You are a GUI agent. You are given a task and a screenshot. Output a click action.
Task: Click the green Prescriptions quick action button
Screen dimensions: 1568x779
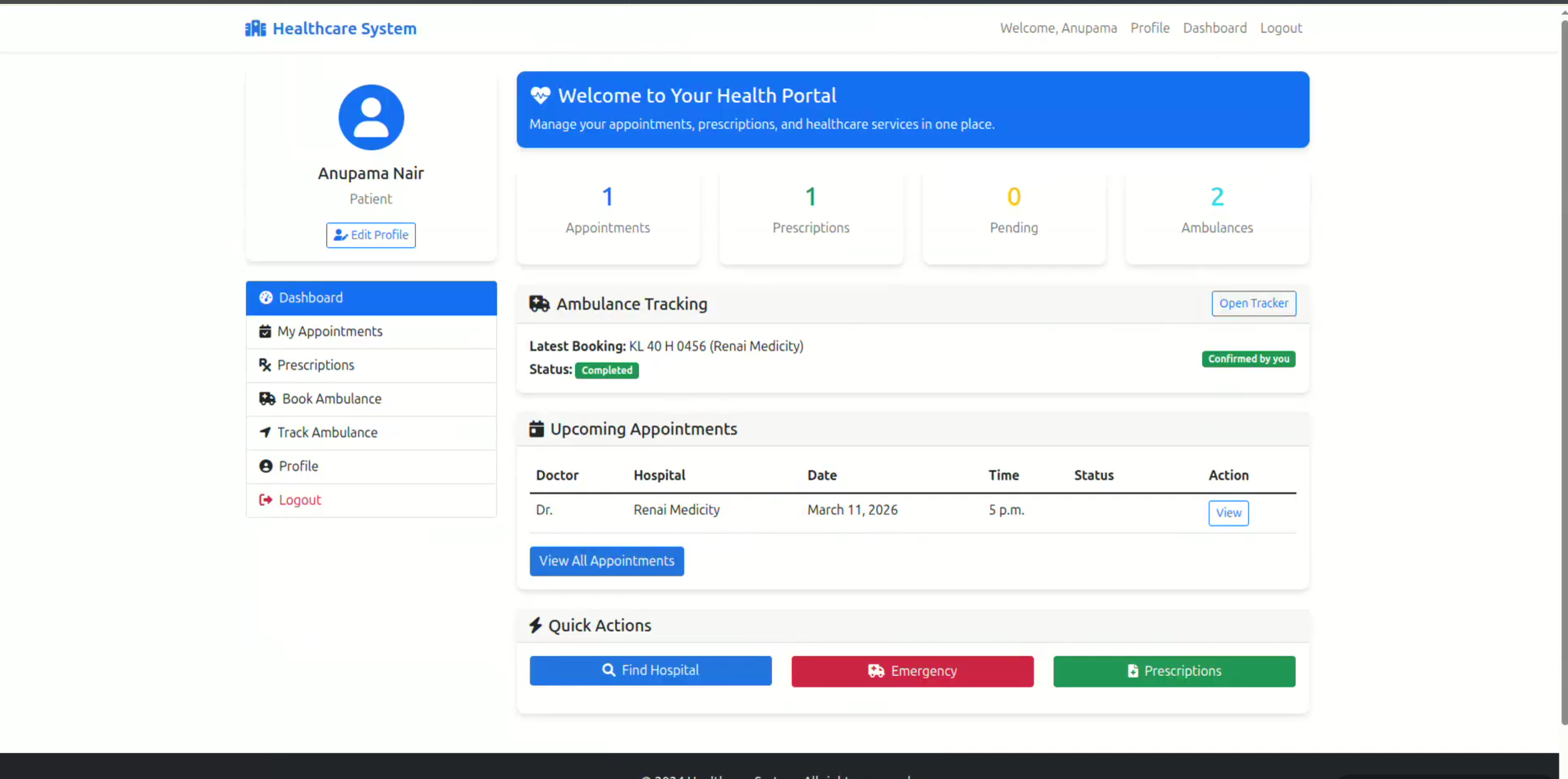tap(1174, 671)
